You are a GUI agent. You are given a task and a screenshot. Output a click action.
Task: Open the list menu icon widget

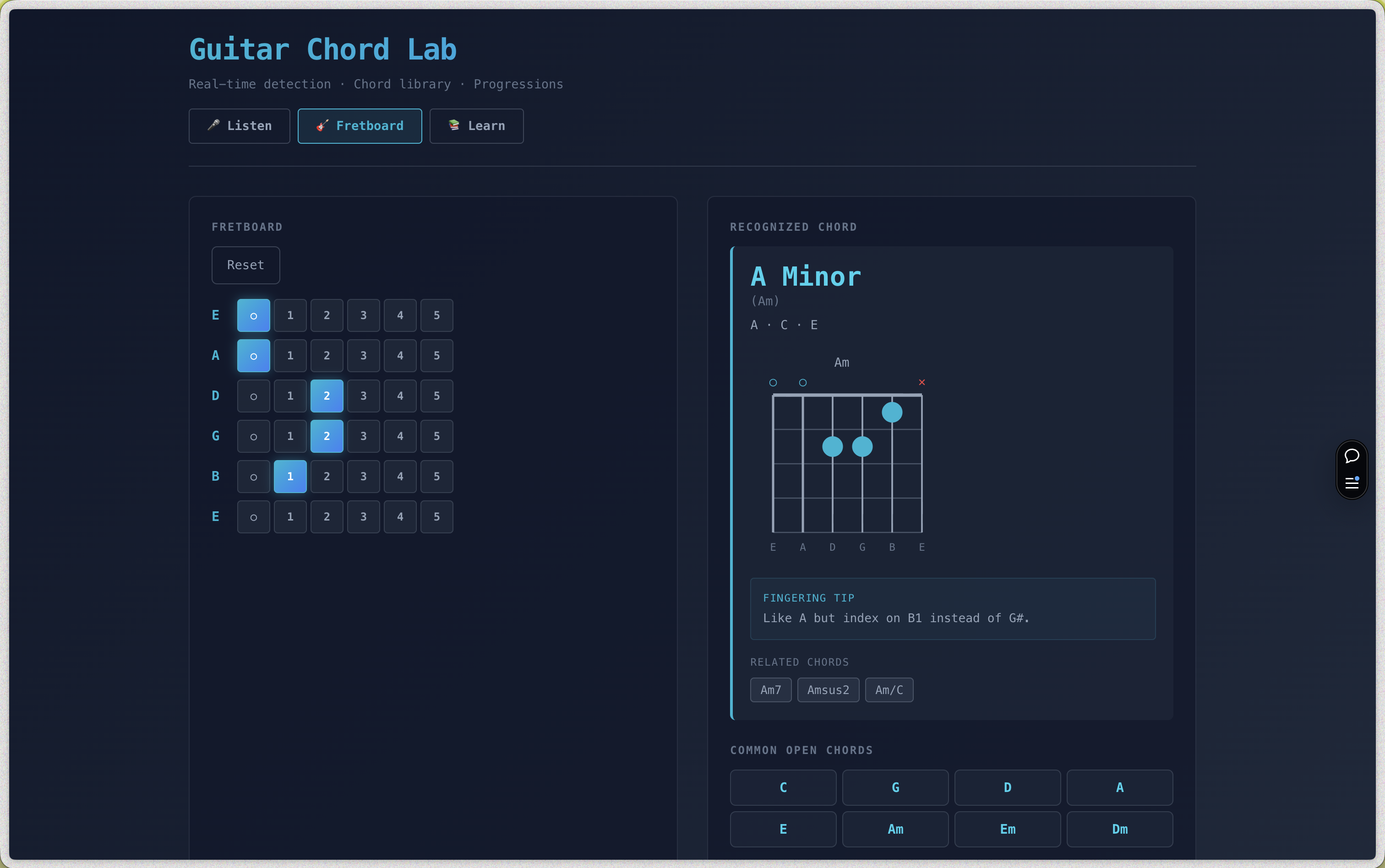1352,482
